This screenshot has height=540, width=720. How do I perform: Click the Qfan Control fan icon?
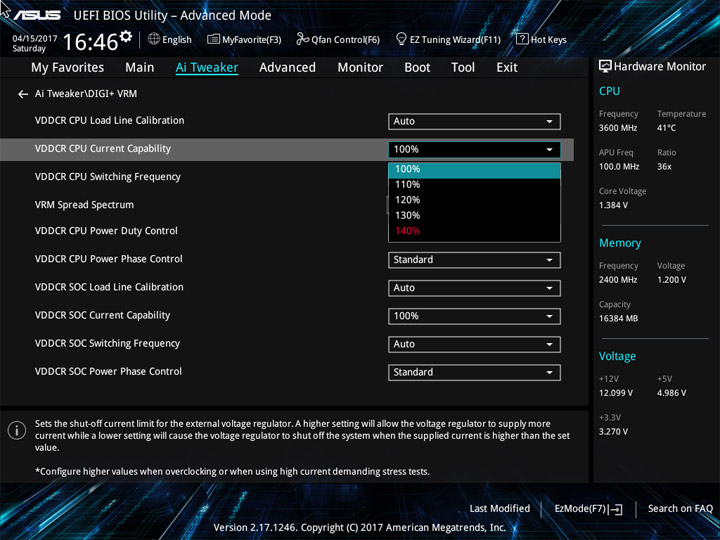click(x=302, y=39)
